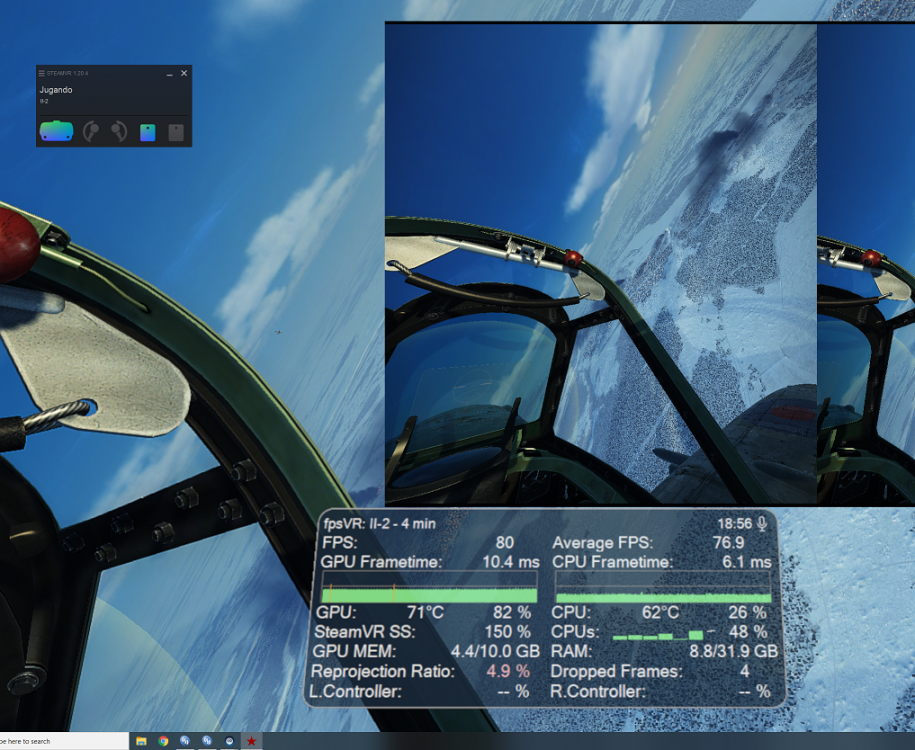Click the 'Reprojection Ratio:' label
Viewport: 915px width, 750px height.
(383, 671)
